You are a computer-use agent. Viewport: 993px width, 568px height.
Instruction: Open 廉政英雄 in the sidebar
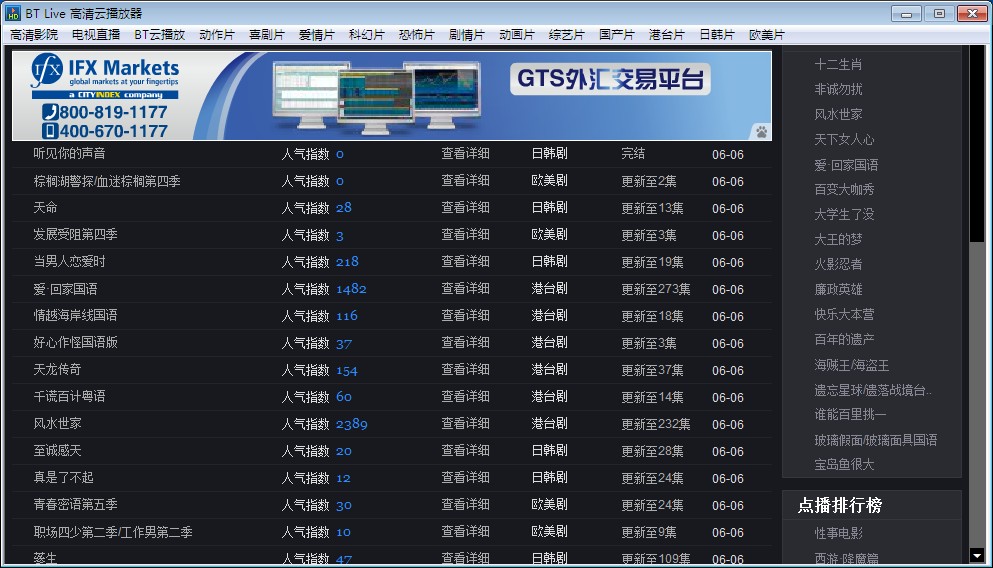(x=838, y=289)
